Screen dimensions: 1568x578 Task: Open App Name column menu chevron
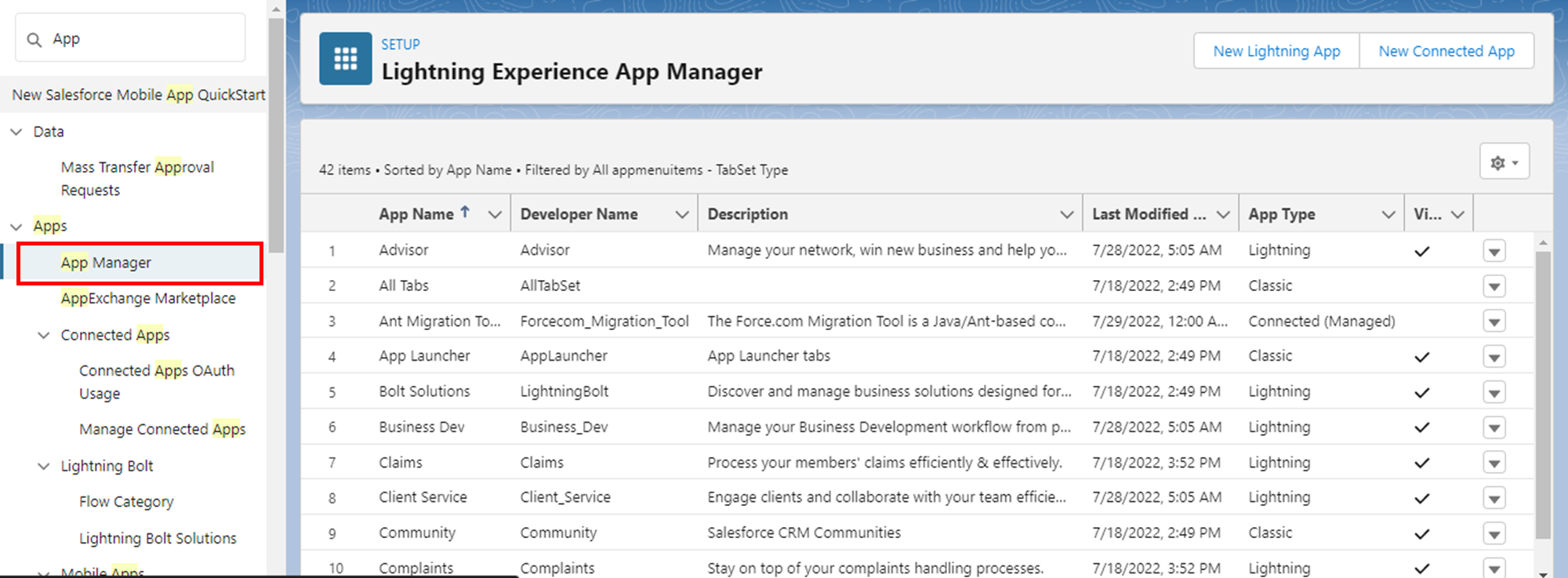(x=495, y=215)
